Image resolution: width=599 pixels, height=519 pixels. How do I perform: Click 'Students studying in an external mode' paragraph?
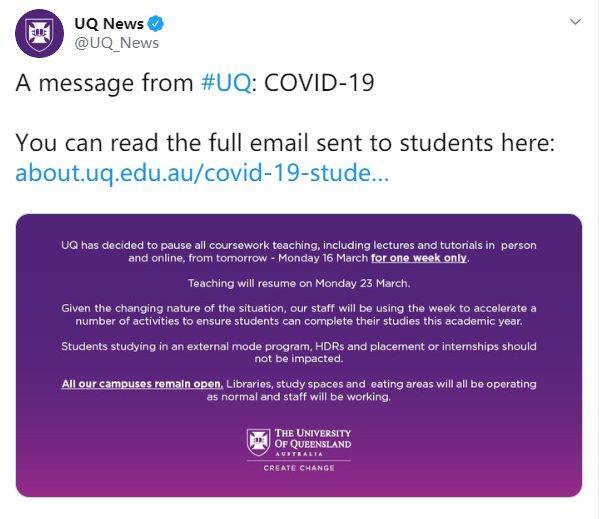(x=299, y=352)
